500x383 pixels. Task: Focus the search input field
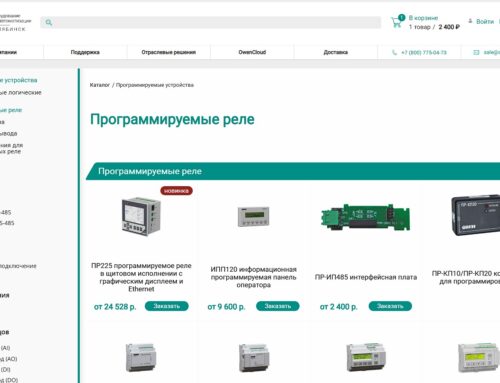[x=211, y=23]
